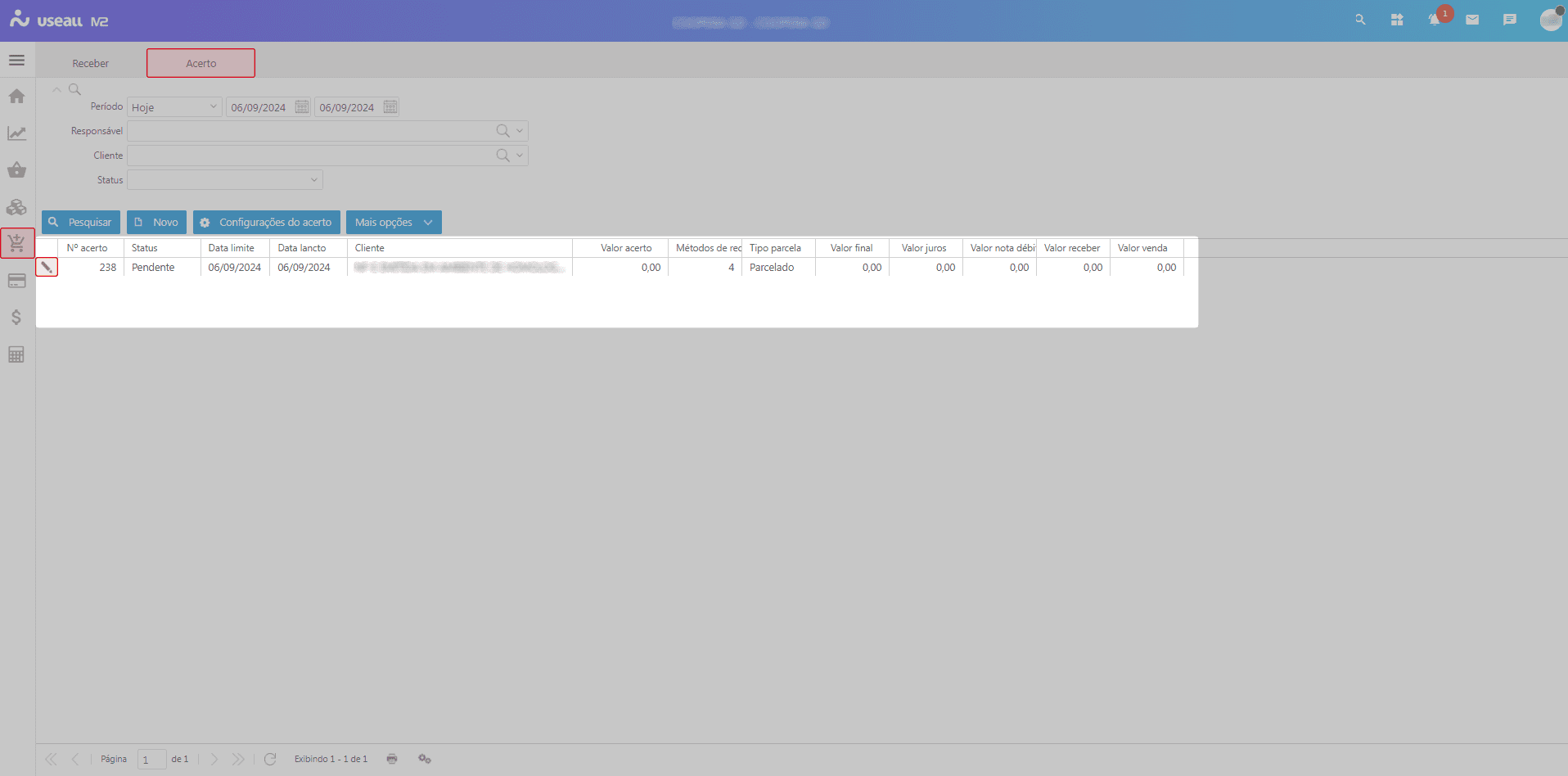Expand the Período dropdown showing Hoje

pos(174,107)
